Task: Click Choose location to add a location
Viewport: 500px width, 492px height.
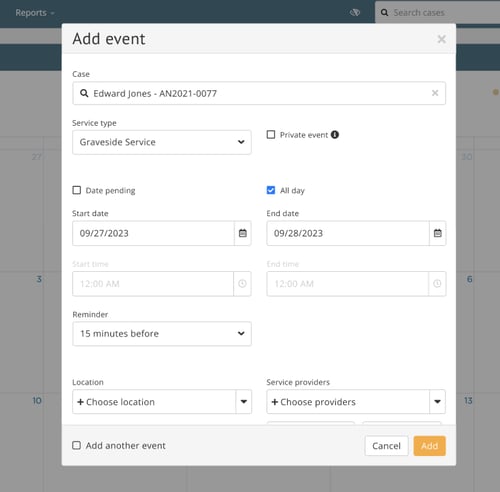Action: point(154,402)
